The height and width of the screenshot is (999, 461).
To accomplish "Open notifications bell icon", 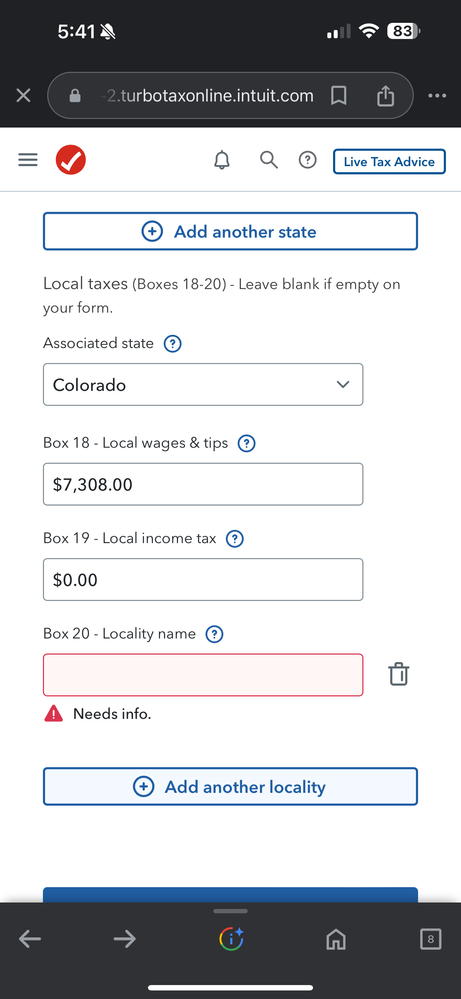I will [222, 161].
